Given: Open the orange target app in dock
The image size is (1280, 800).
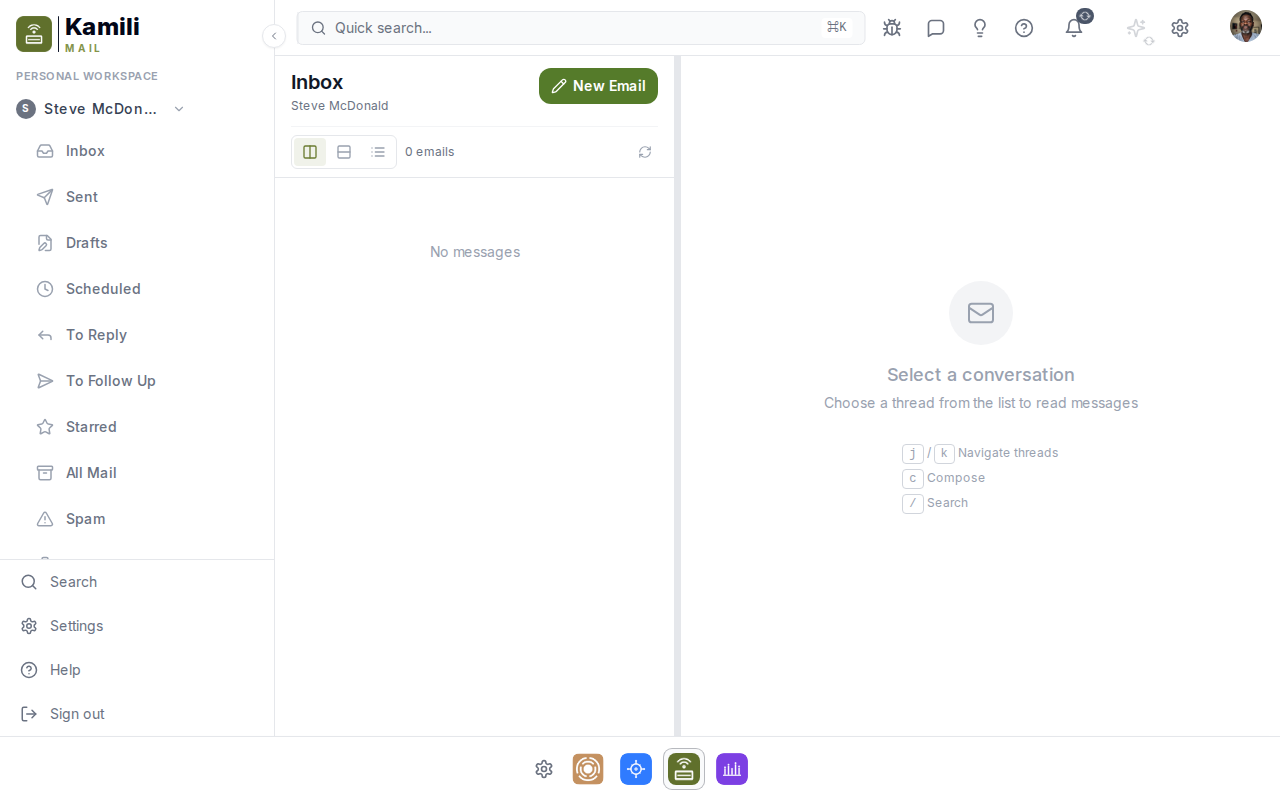Looking at the screenshot, I should (588, 769).
